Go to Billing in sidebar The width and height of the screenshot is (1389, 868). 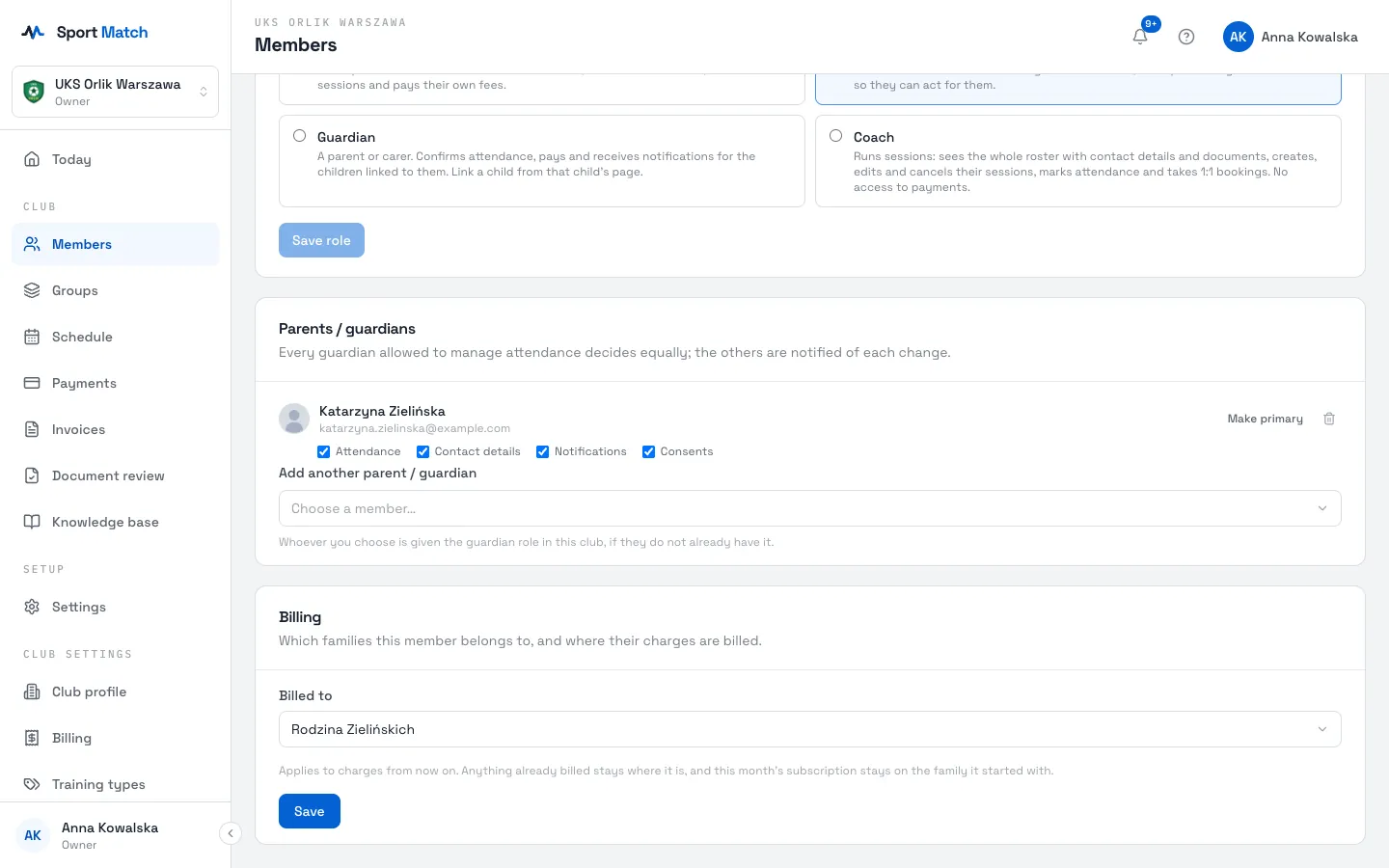116,738
